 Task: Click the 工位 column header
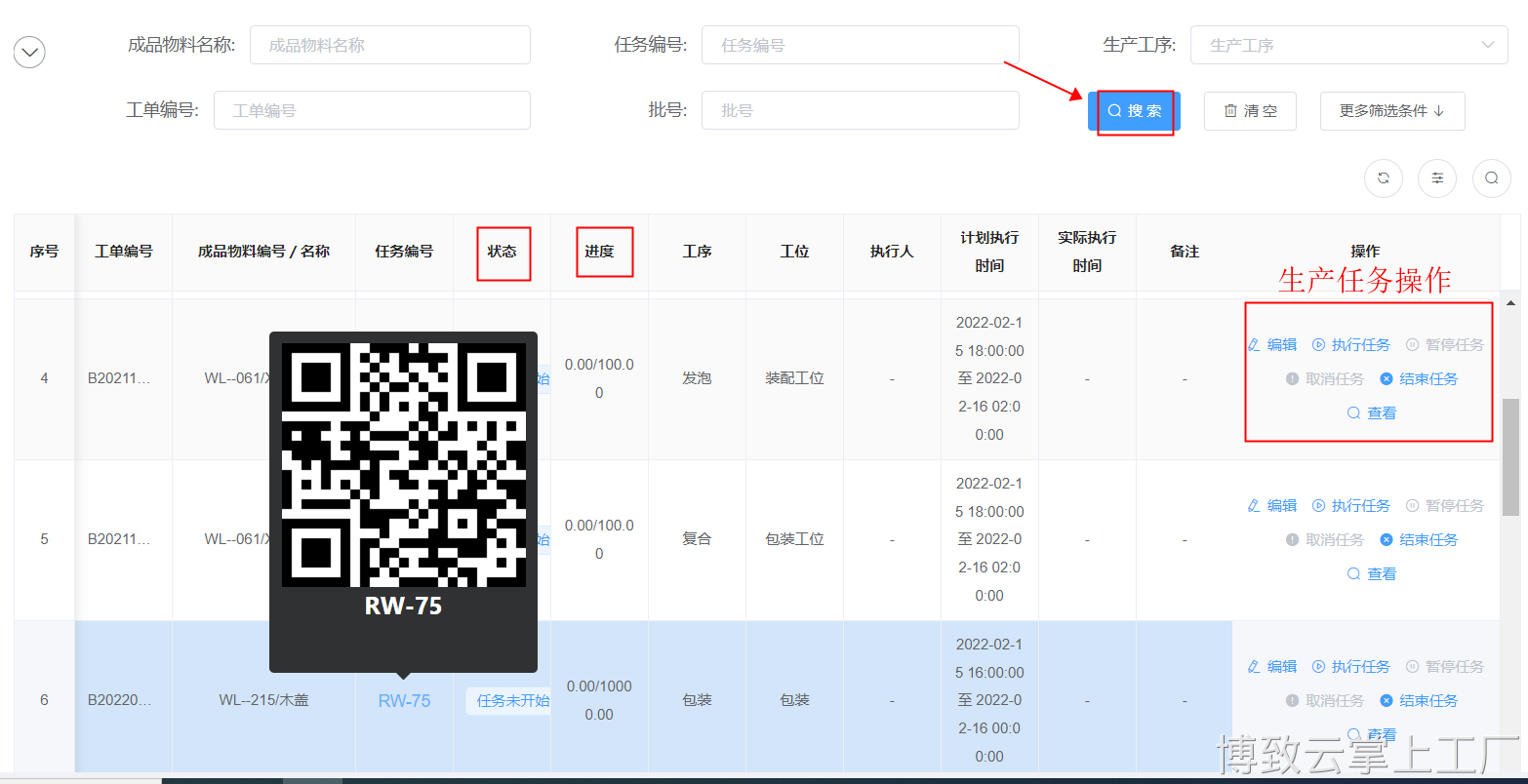pyautogui.click(x=795, y=252)
